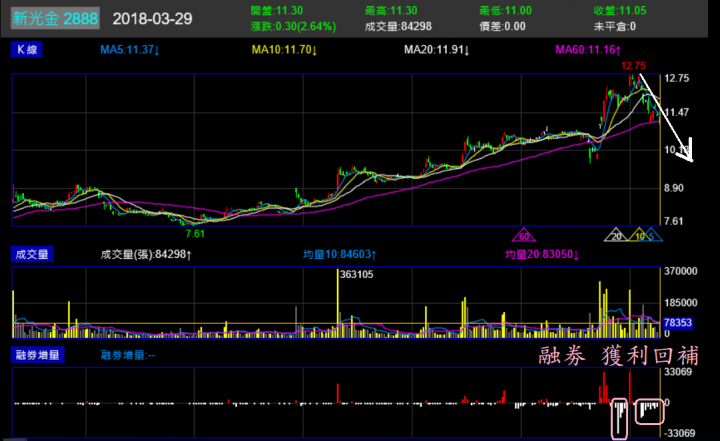The image size is (720, 441).
Task: Click the 20-day MA triangle marker
Action: point(616,235)
